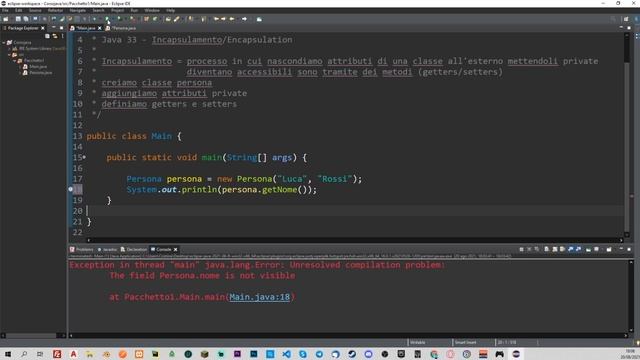
Task: Open the Edit menu
Action: 19,10
